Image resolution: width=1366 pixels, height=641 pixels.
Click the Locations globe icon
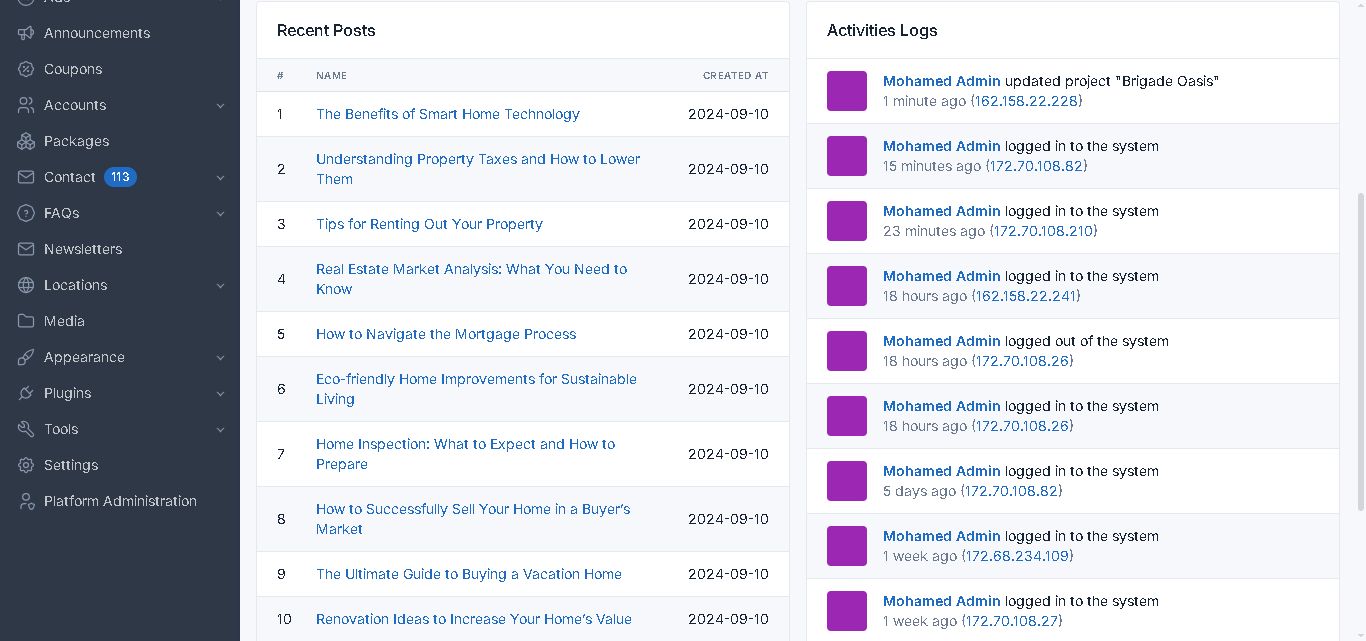coord(26,285)
